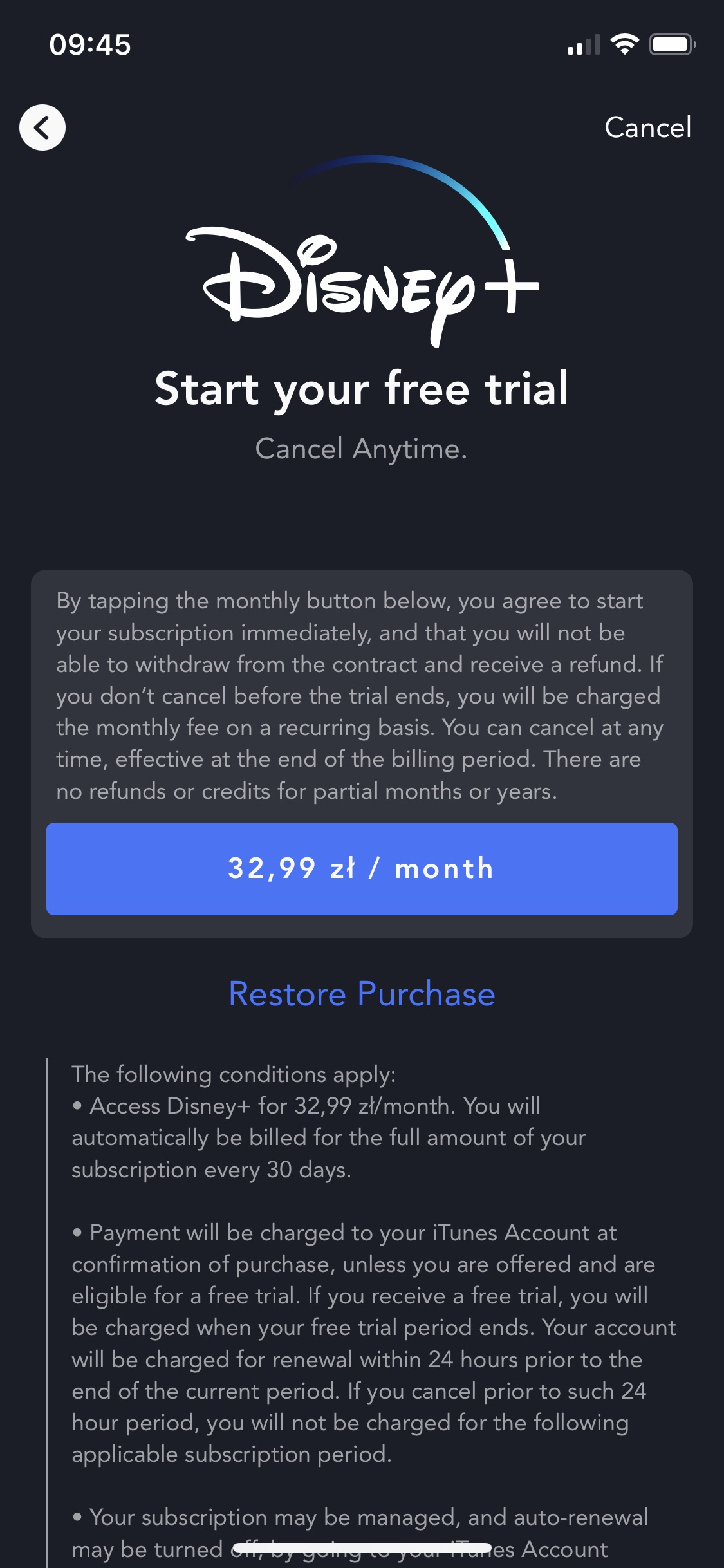Tap the cellular signal bars icon
The width and height of the screenshot is (724, 1568).
click(x=584, y=44)
